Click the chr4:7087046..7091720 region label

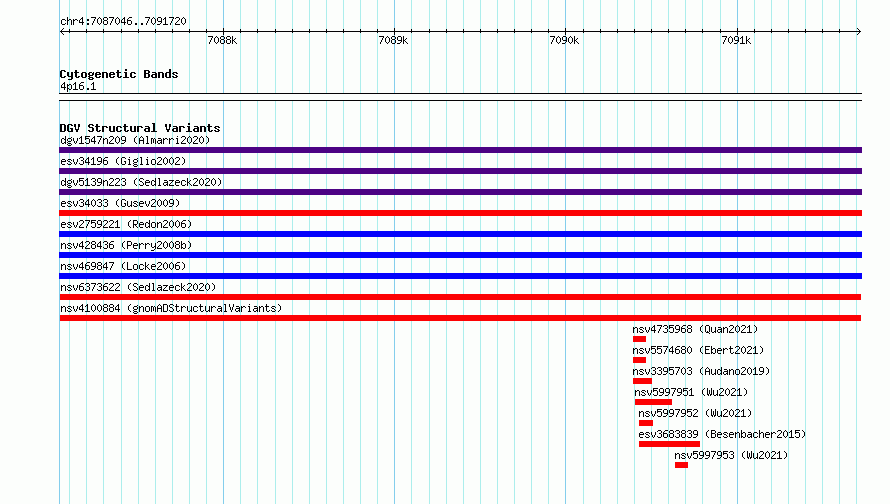(123, 21)
